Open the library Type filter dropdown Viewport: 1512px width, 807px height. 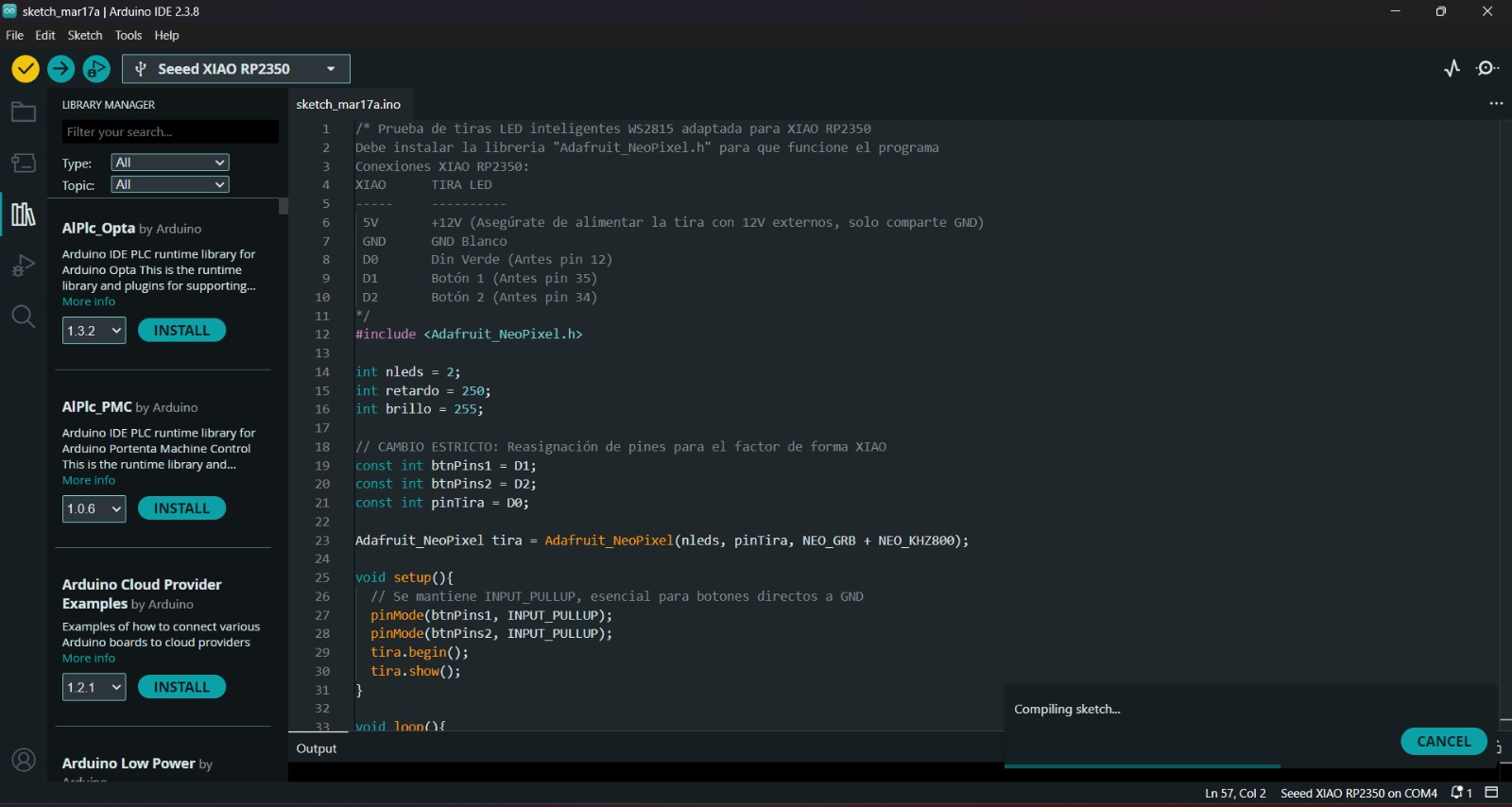pos(170,163)
